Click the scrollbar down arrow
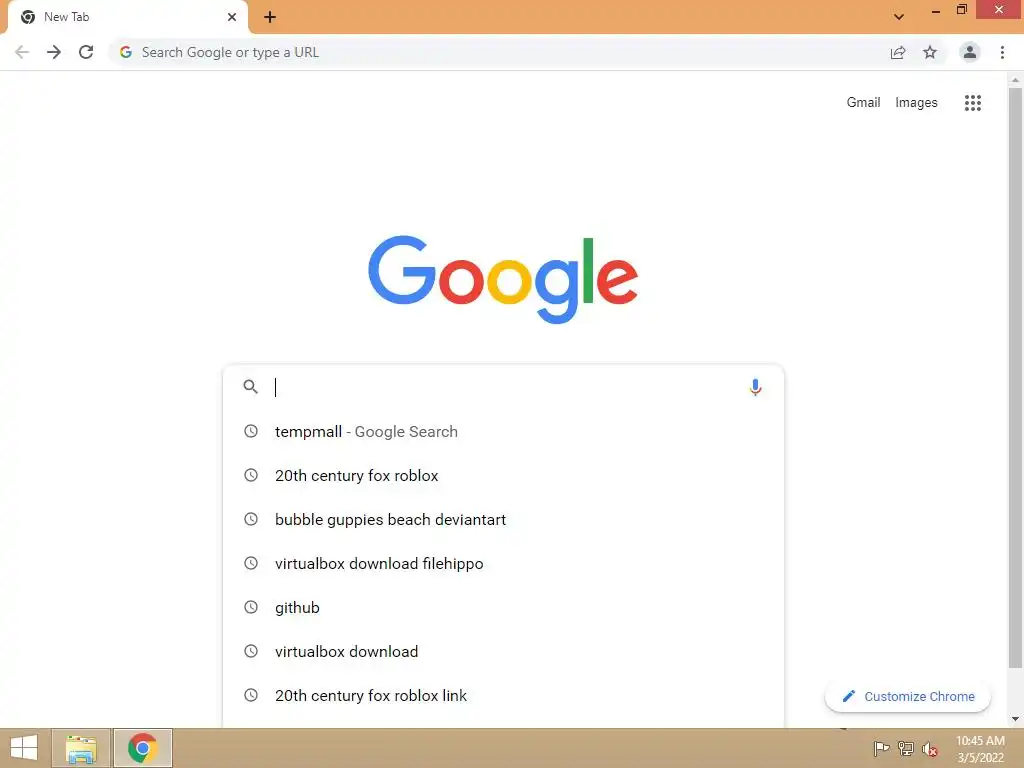1024x768 pixels. pos(1015,719)
